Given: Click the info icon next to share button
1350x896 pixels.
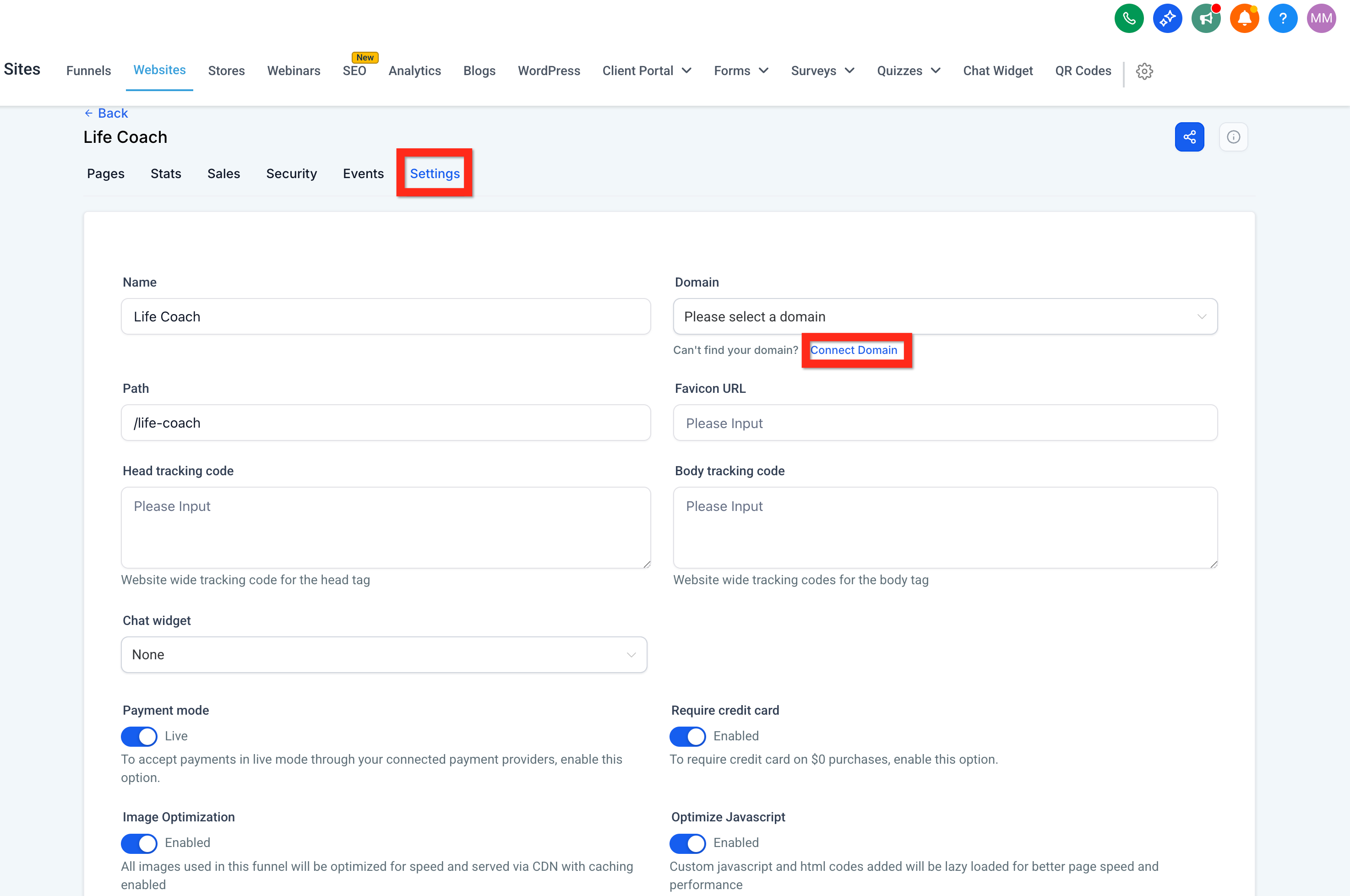Looking at the screenshot, I should (1234, 136).
